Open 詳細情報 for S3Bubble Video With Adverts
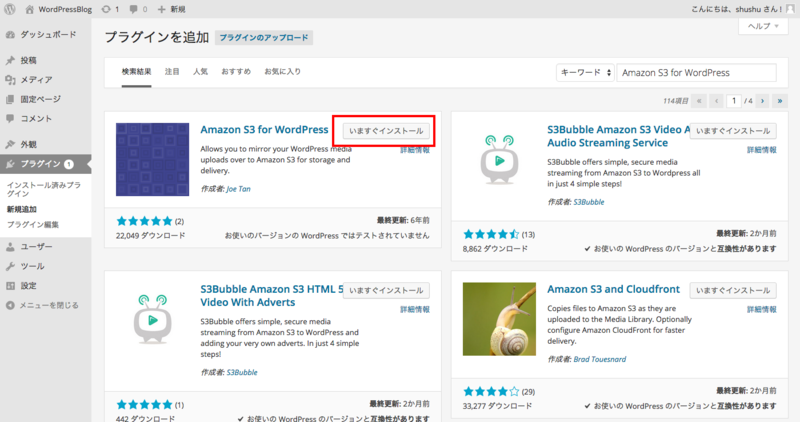The width and height of the screenshot is (800, 422). click(415, 309)
